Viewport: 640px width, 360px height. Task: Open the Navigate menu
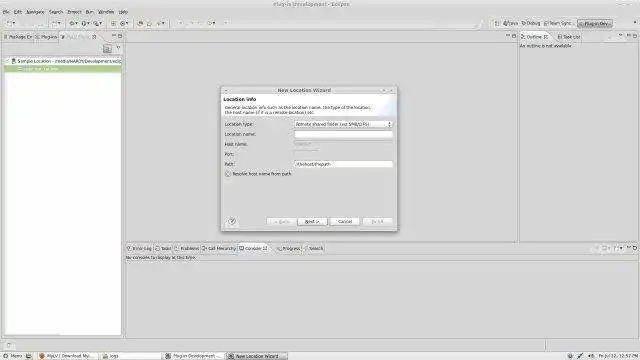pos(35,12)
